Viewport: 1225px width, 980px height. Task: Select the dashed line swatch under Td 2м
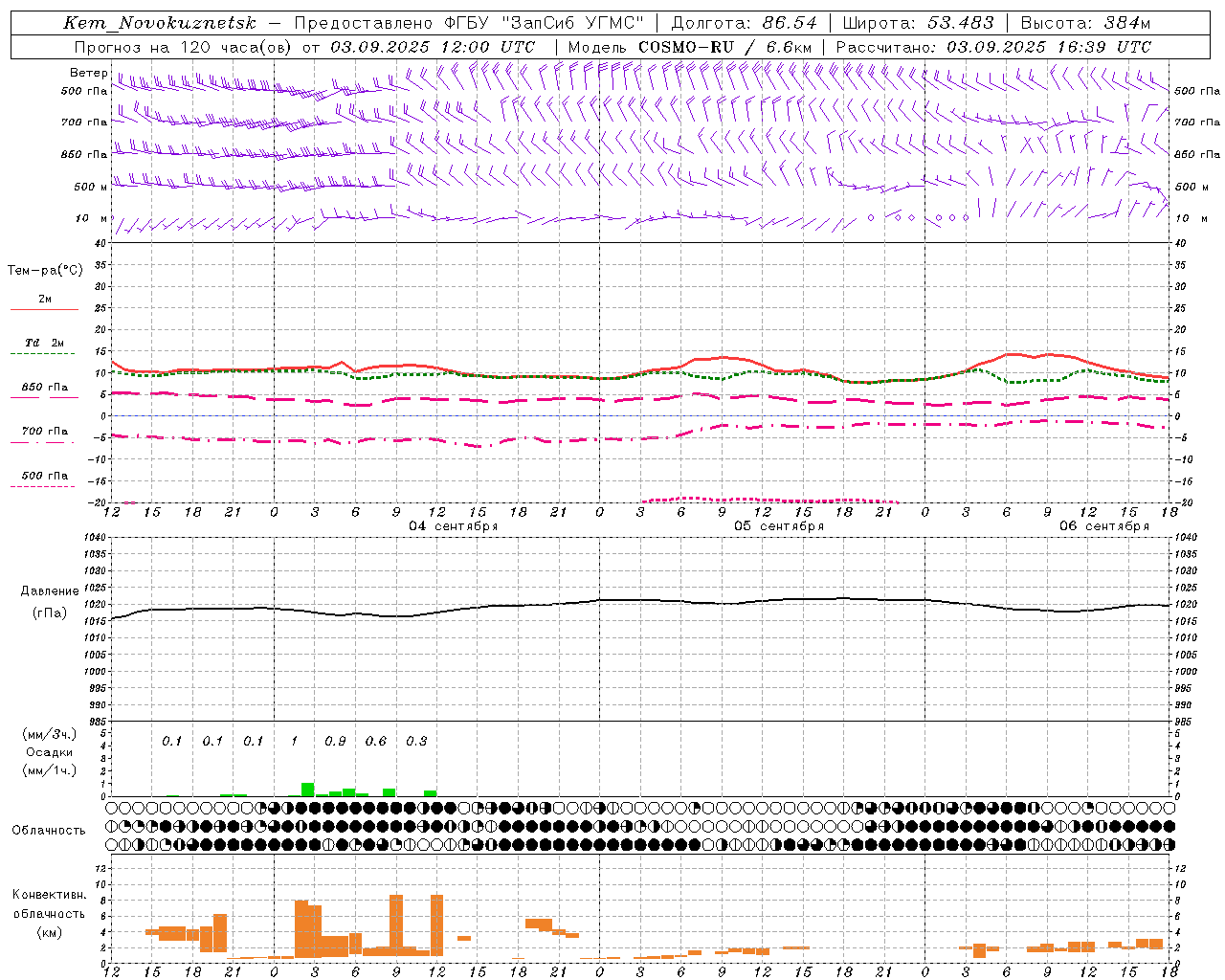(x=44, y=354)
